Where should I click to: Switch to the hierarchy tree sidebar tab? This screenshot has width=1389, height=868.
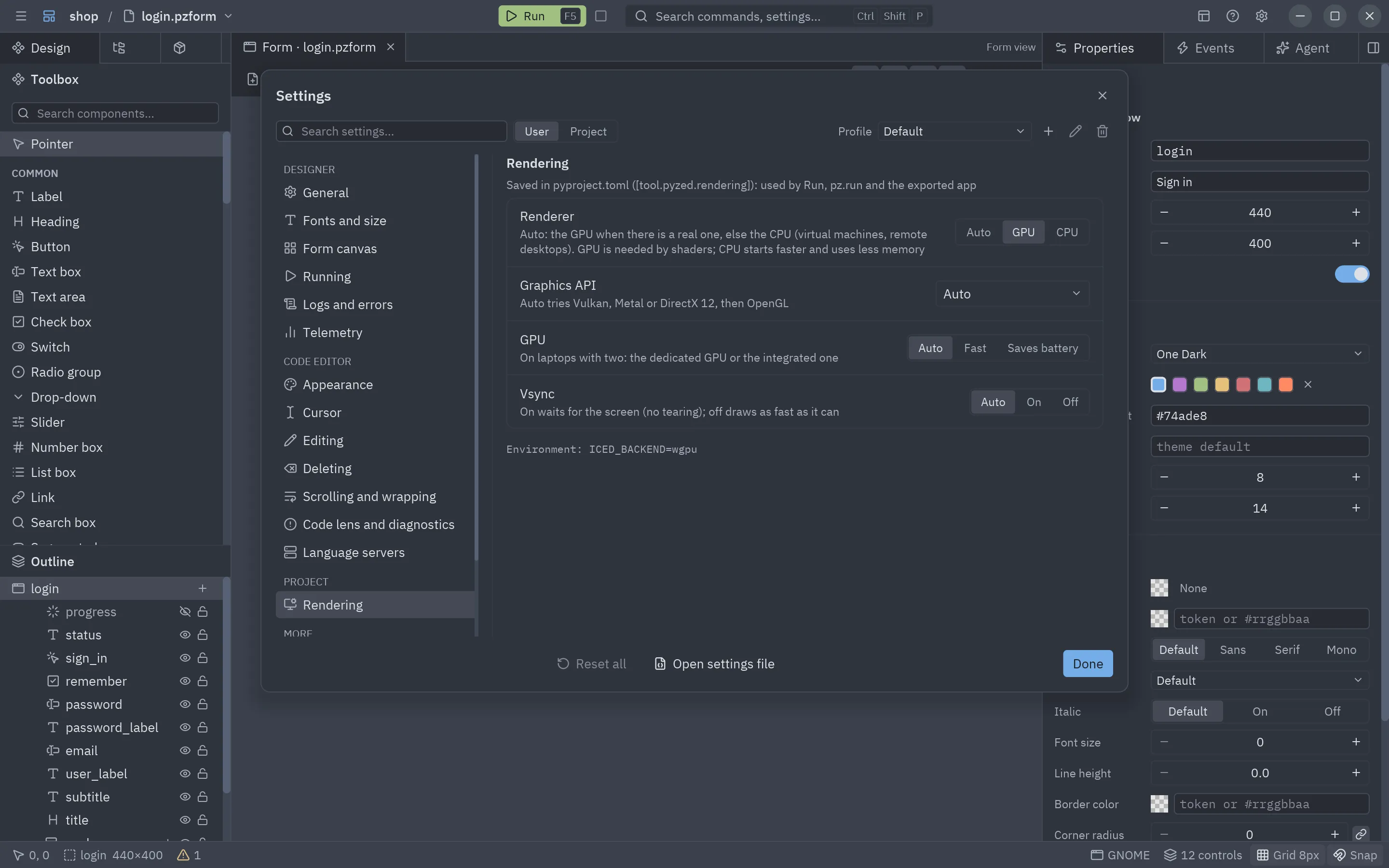119,48
